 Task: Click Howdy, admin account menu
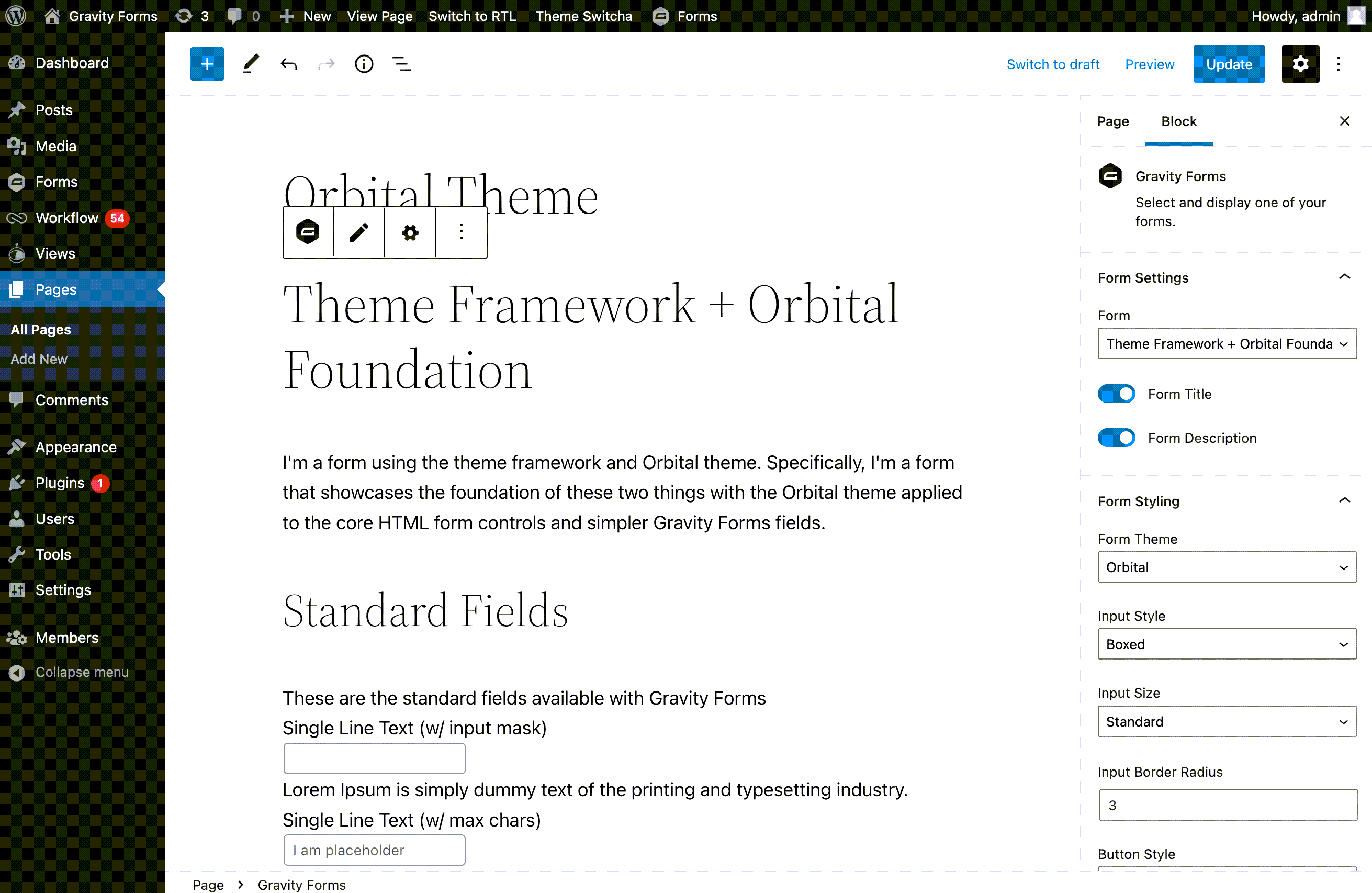tap(1308, 16)
